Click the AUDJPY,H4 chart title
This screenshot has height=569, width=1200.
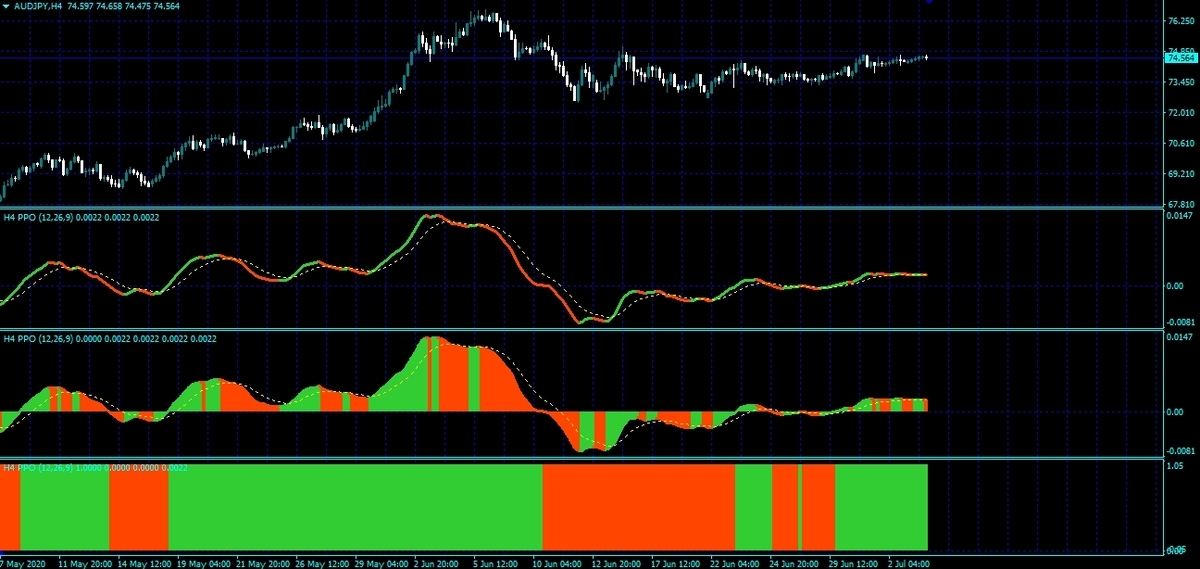pos(39,6)
